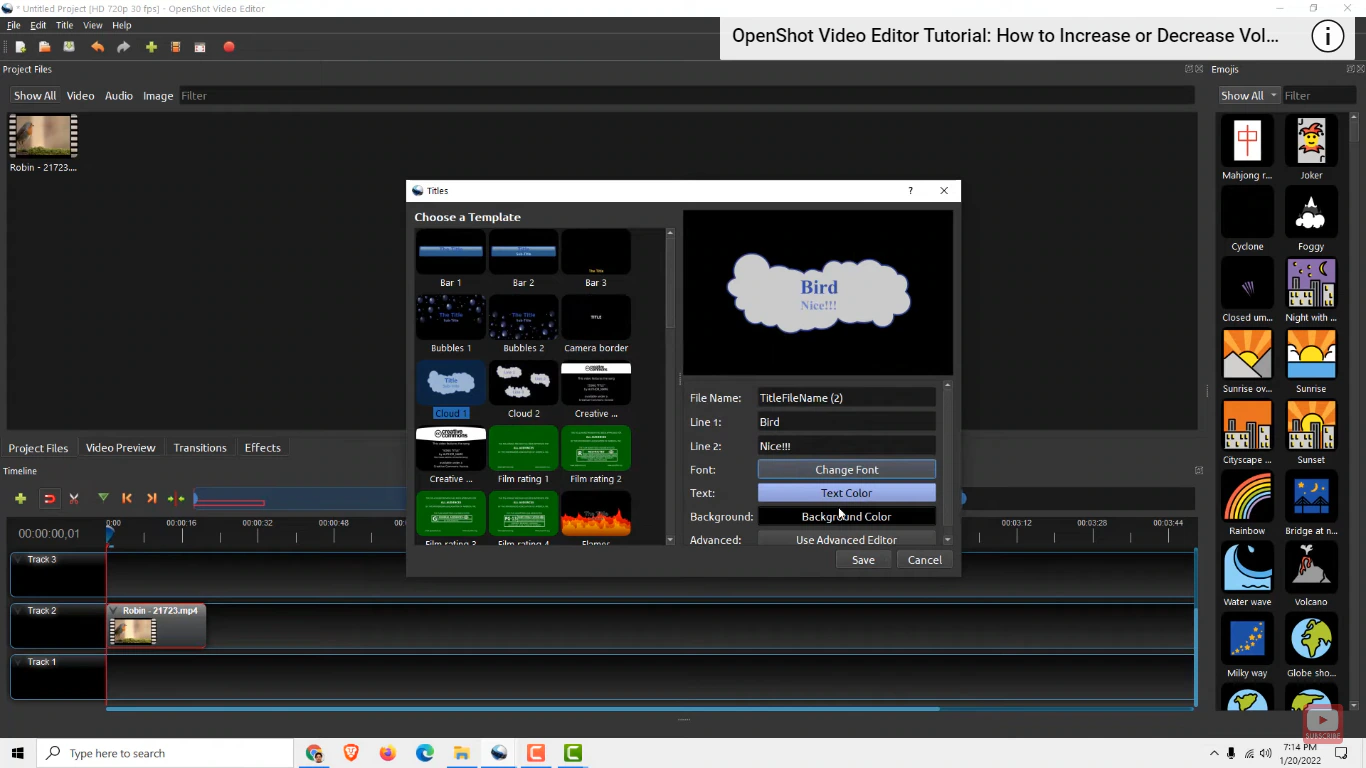Open the View menu
Image resolution: width=1366 pixels, height=768 pixels.
pyautogui.click(x=93, y=25)
